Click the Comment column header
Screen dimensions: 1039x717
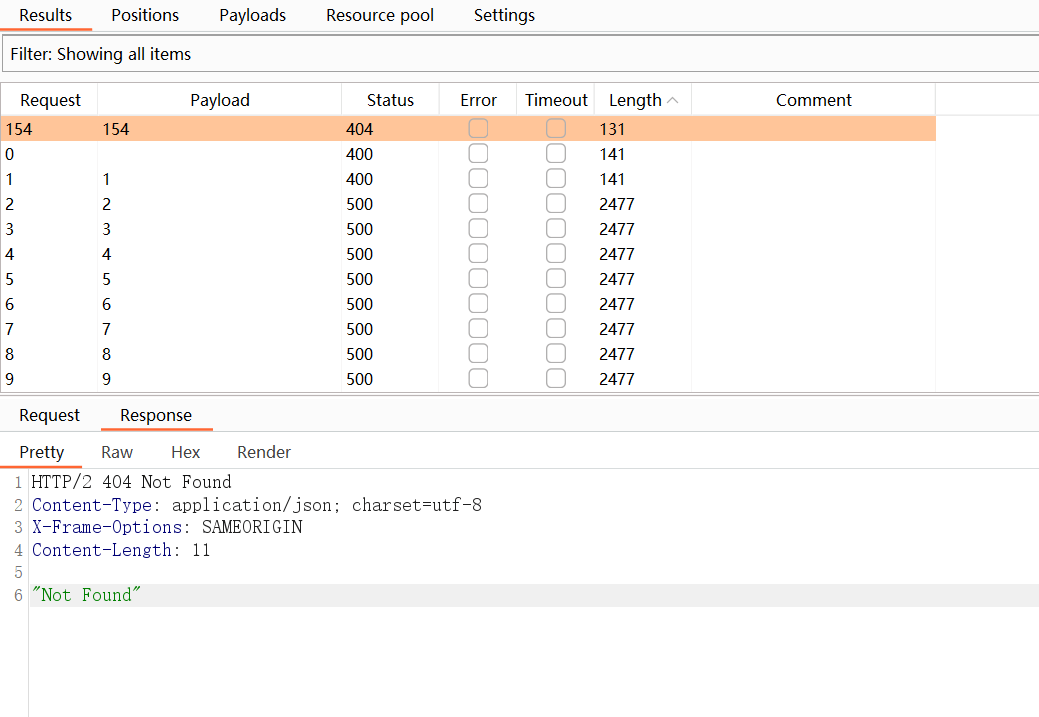pos(813,100)
